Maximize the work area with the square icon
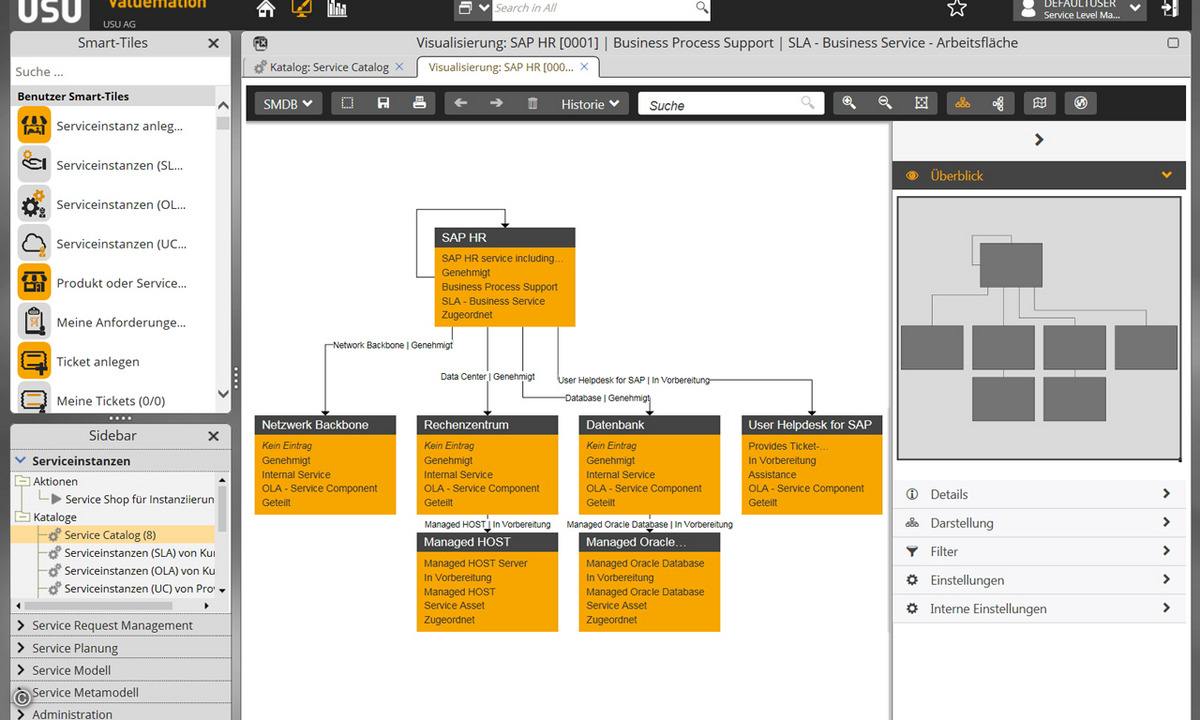The height and width of the screenshot is (720, 1200). [x=1173, y=43]
